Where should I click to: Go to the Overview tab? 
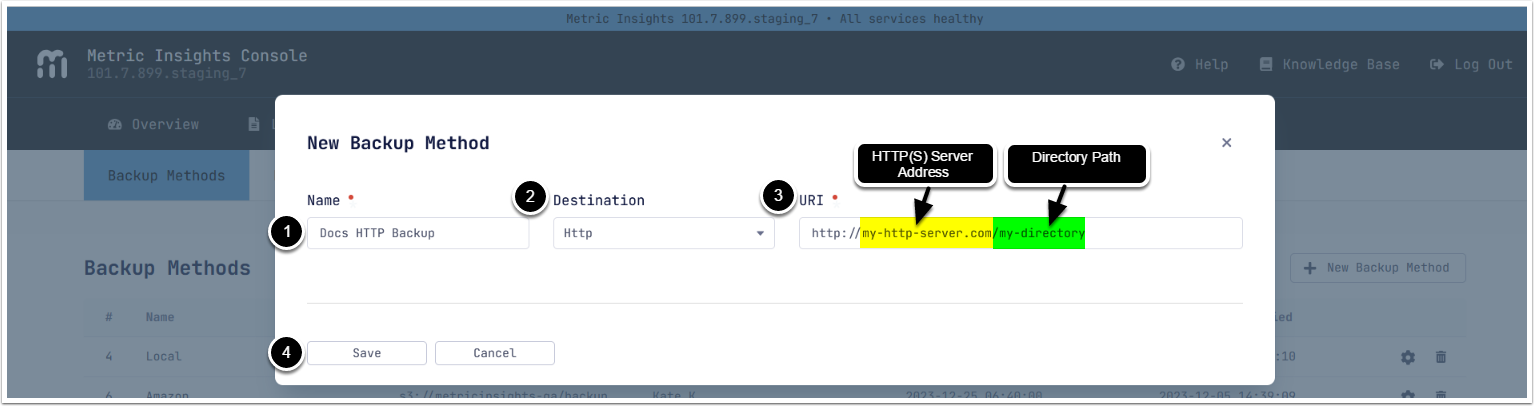152,124
